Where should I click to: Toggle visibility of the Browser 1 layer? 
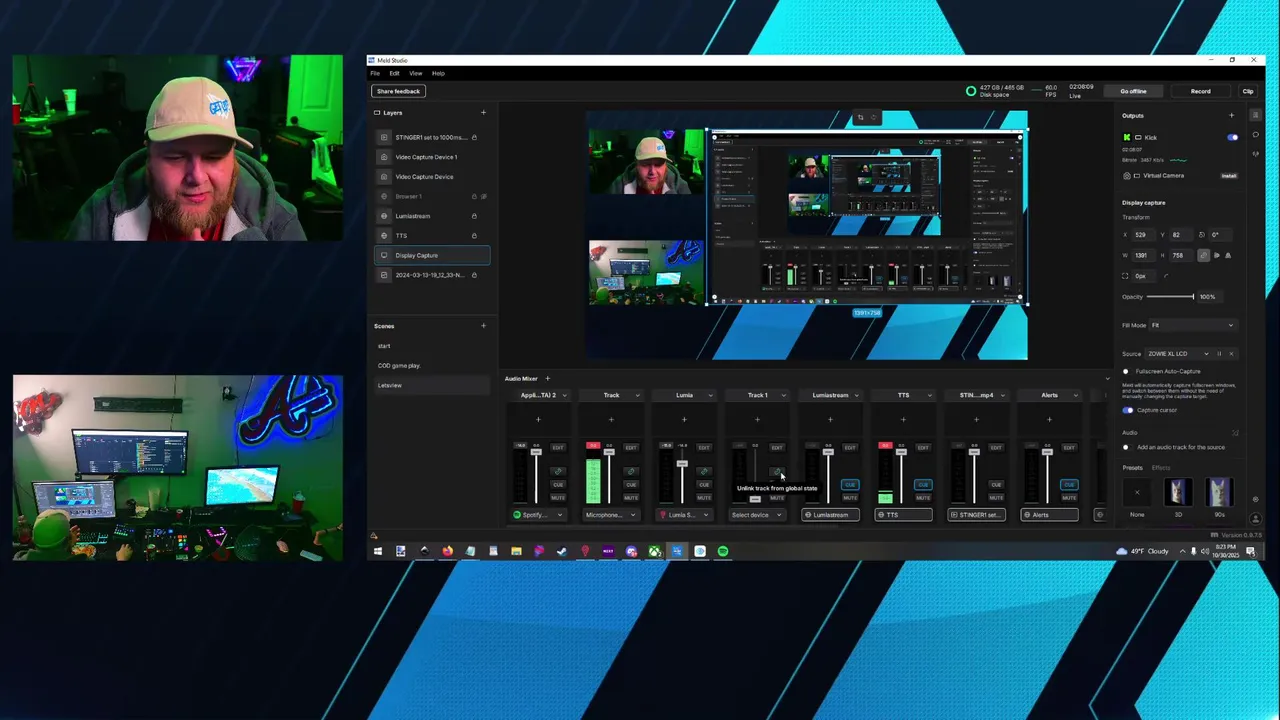pos(484,196)
